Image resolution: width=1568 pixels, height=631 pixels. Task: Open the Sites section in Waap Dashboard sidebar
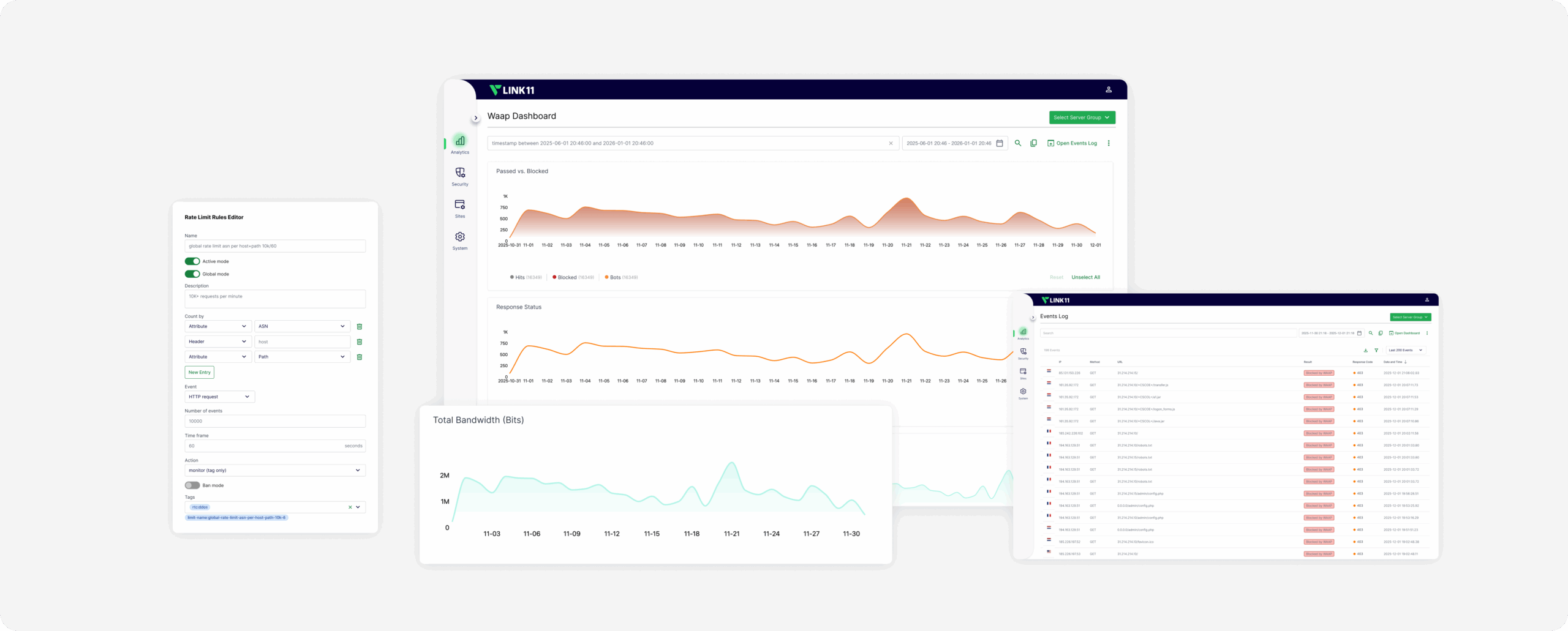click(460, 207)
